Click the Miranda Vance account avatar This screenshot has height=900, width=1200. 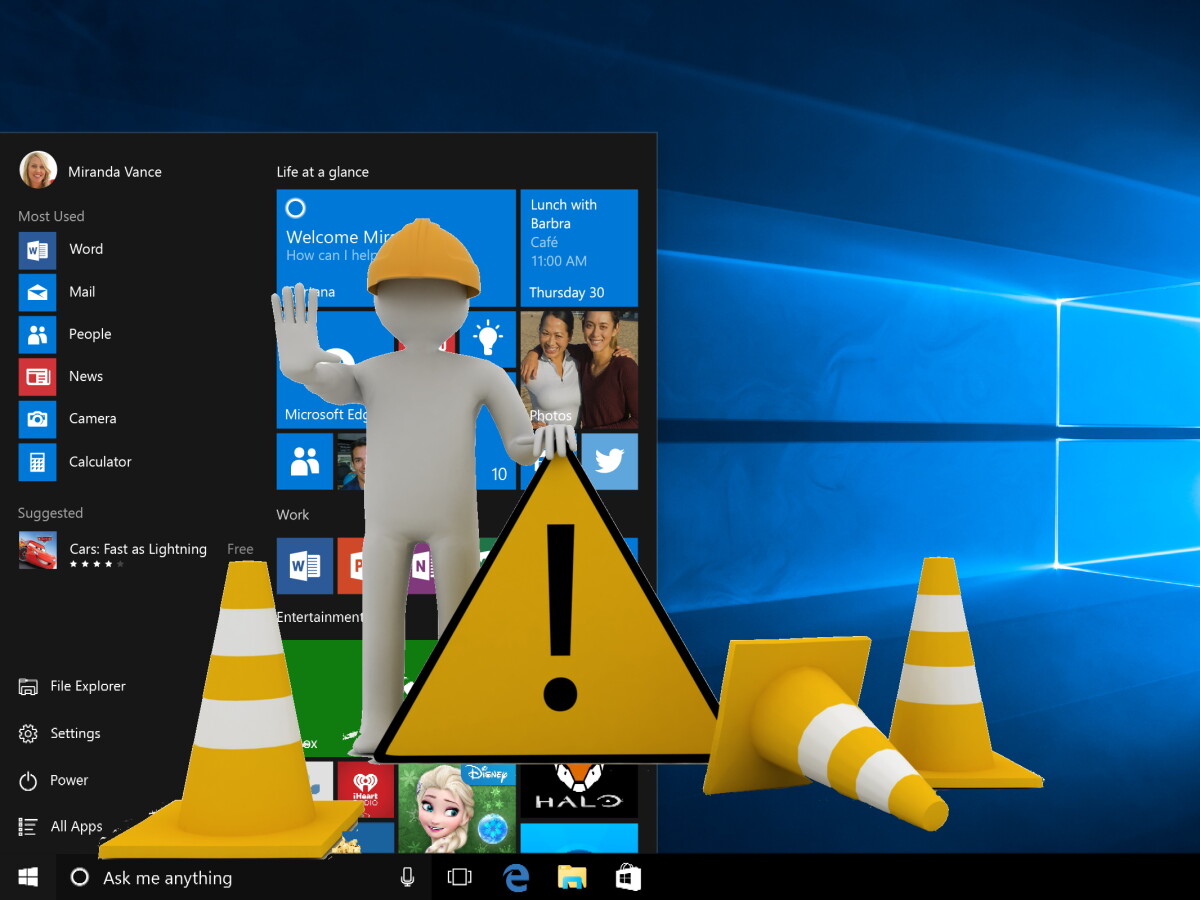coord(37,169)
